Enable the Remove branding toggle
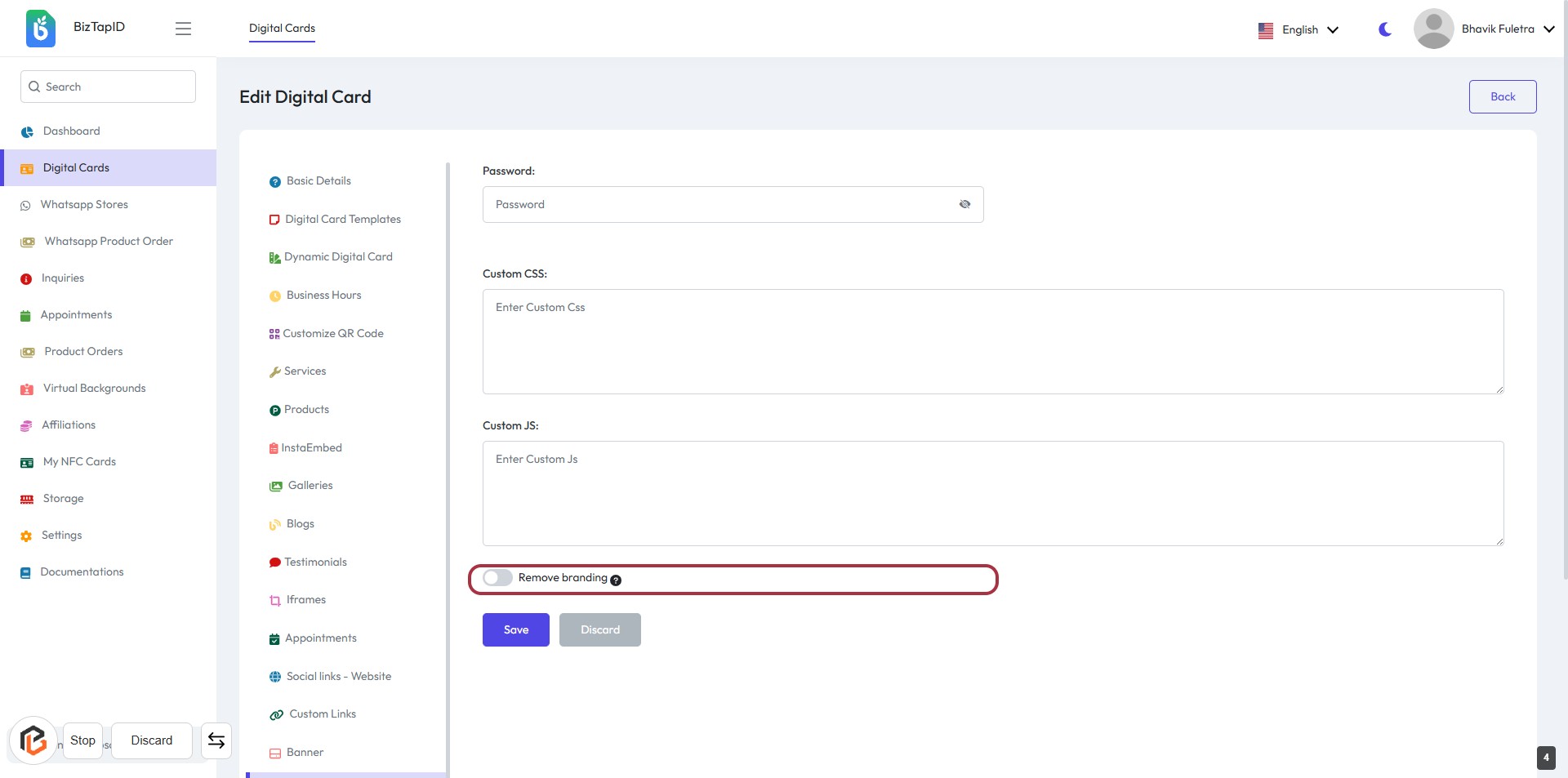 tap(497, 578)
